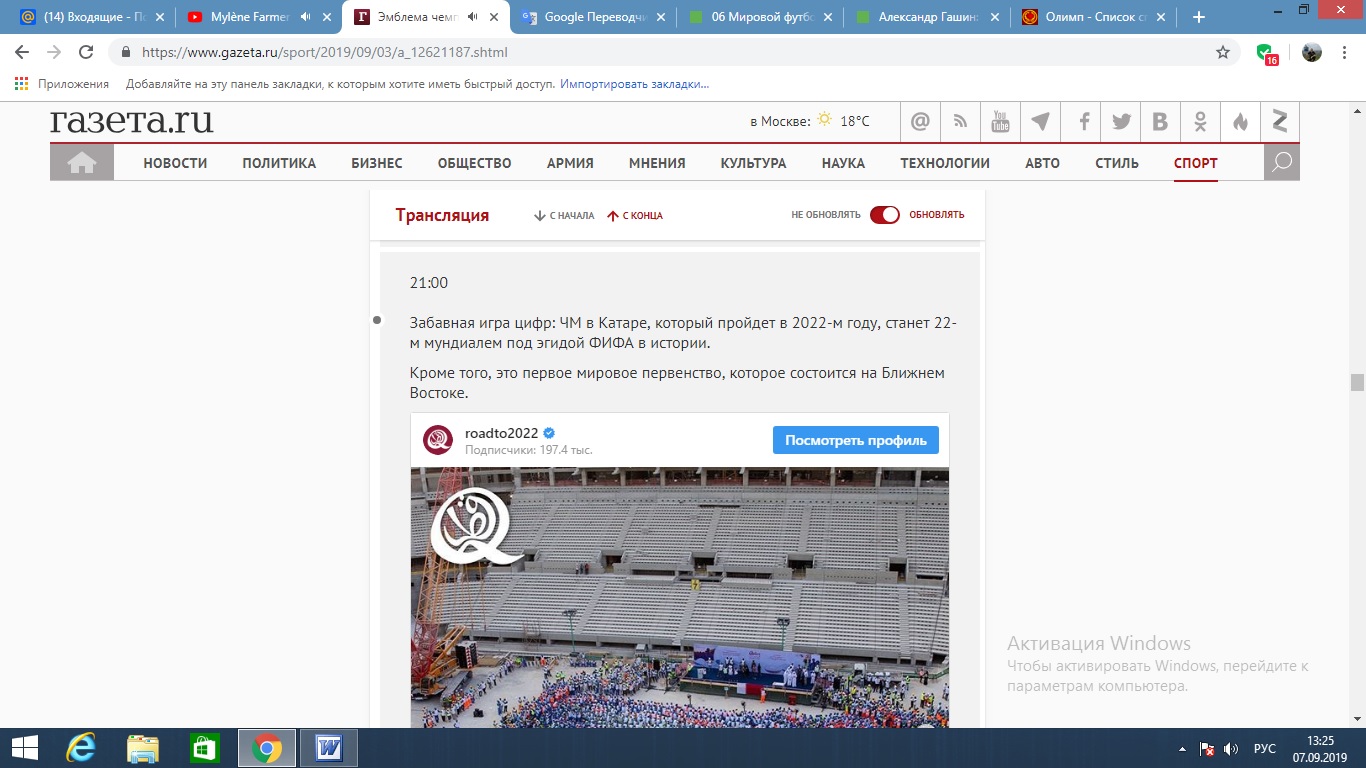1366x768 pixels.
Task: Open АРМИЯ section
Action: point(570,163)
